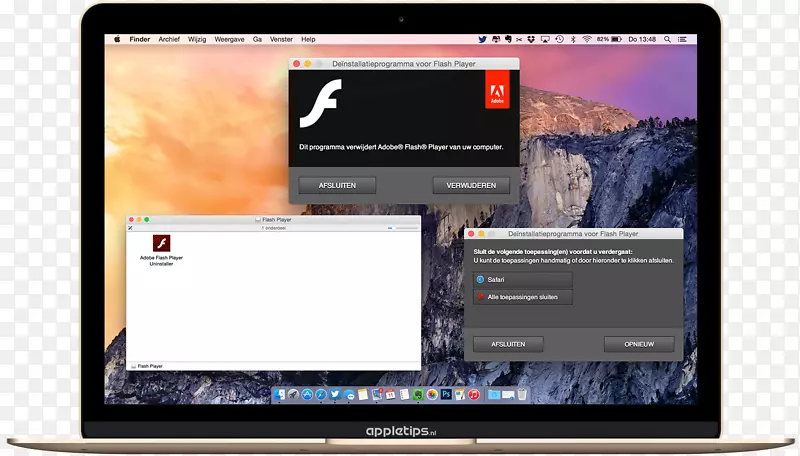Open the Wi-Fi status menu
The image size is (800, 456).
(x=587, y=39)
